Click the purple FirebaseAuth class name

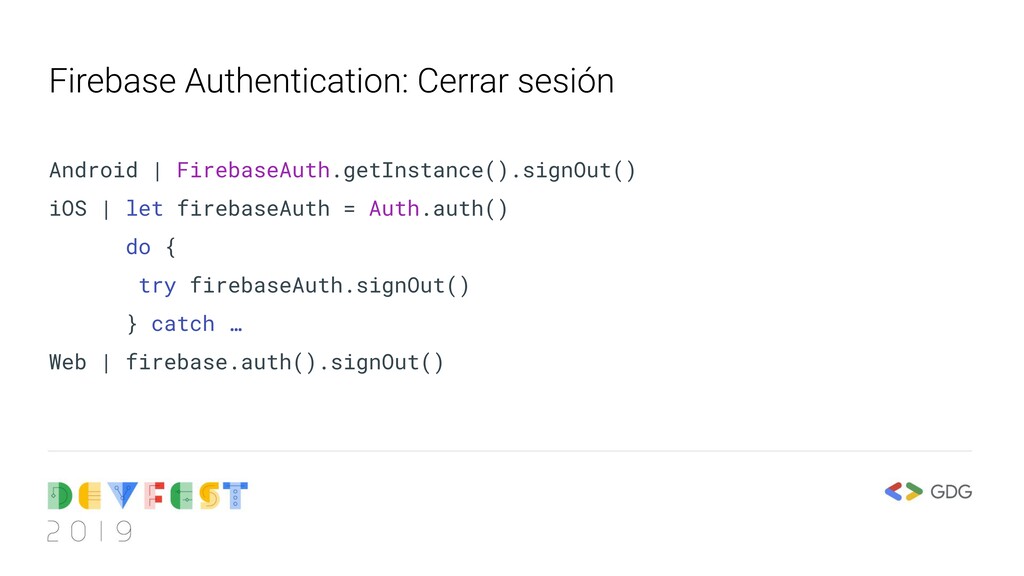pos(253,170)
